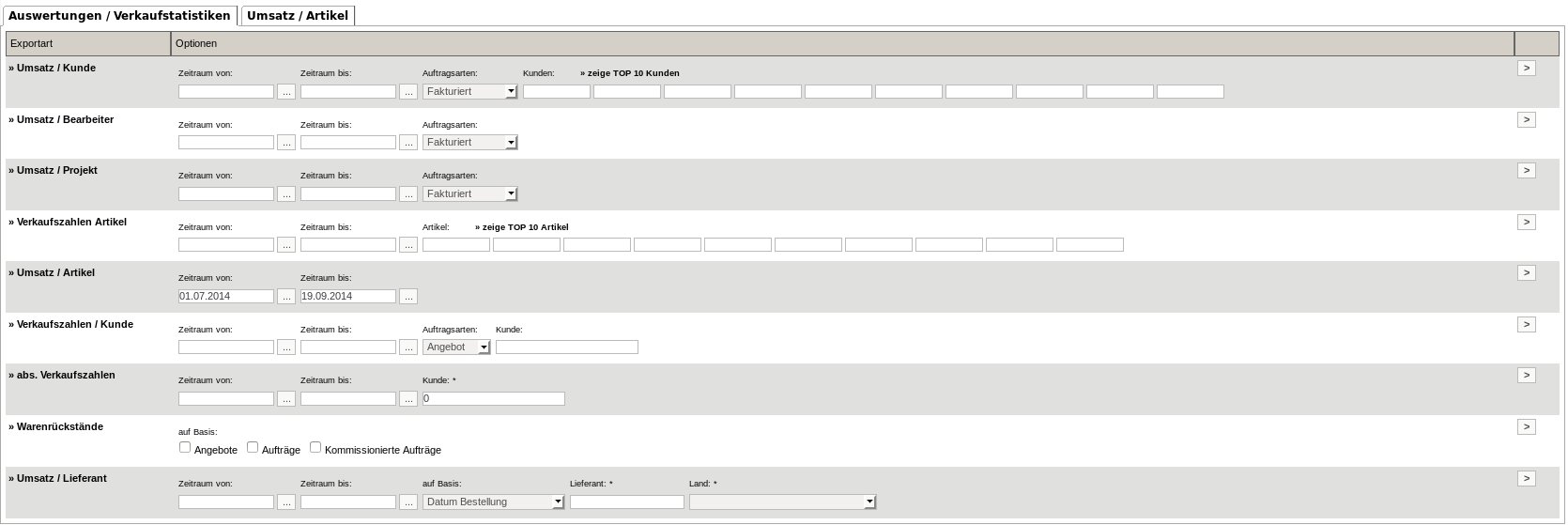
Task: Run the Umsatz / Projekt export arrow
Action: pyautogui.click(x=1527, y=170)
